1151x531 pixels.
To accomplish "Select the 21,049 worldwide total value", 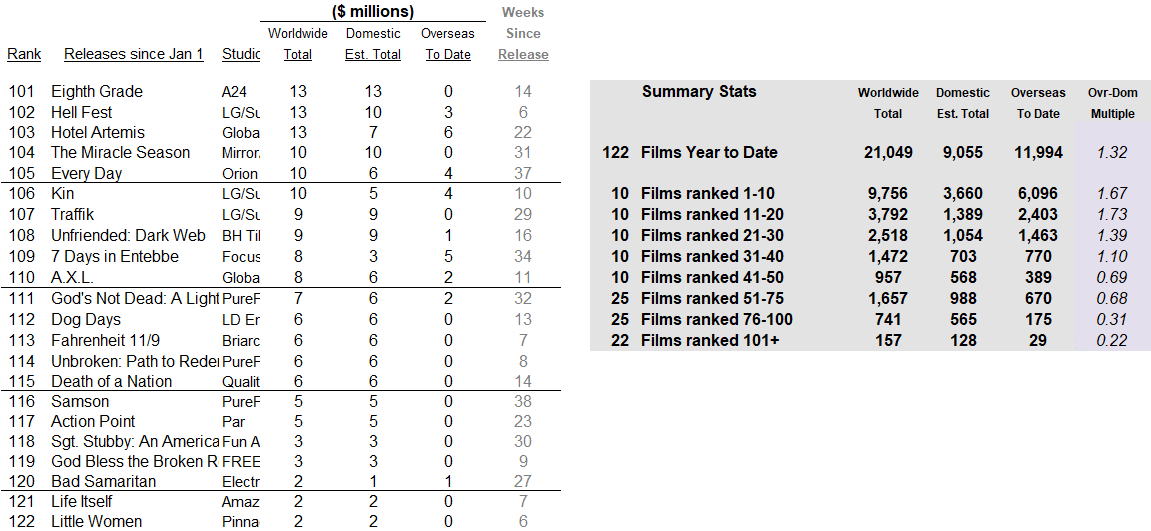I will 888,153.
